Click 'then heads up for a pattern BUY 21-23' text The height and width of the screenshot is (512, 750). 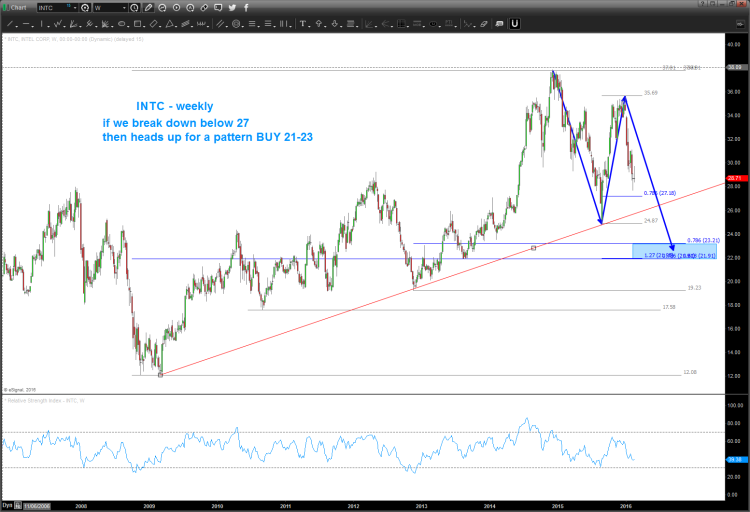(208, 137)
